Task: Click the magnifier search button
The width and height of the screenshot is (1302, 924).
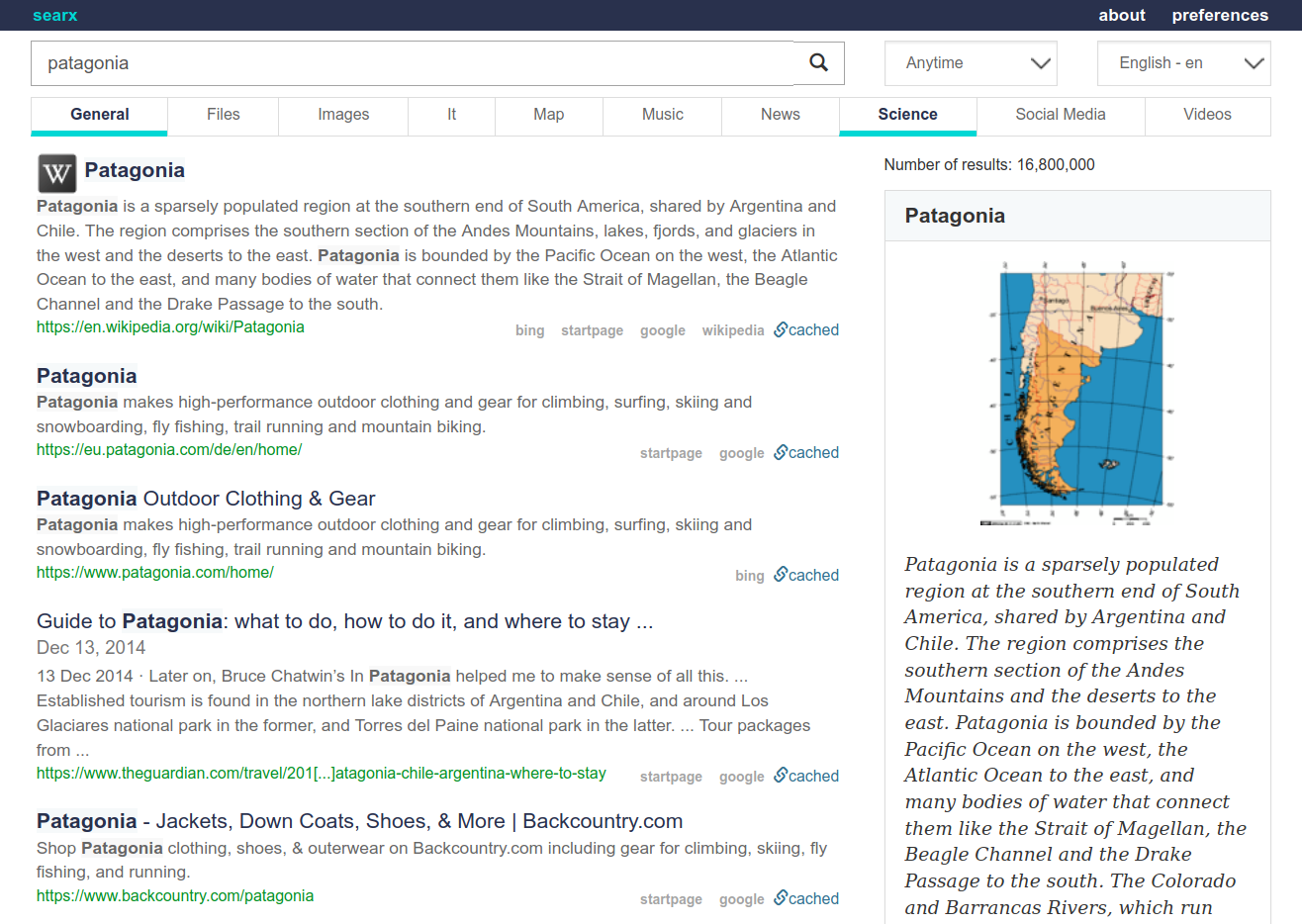Action: point(818,63)
